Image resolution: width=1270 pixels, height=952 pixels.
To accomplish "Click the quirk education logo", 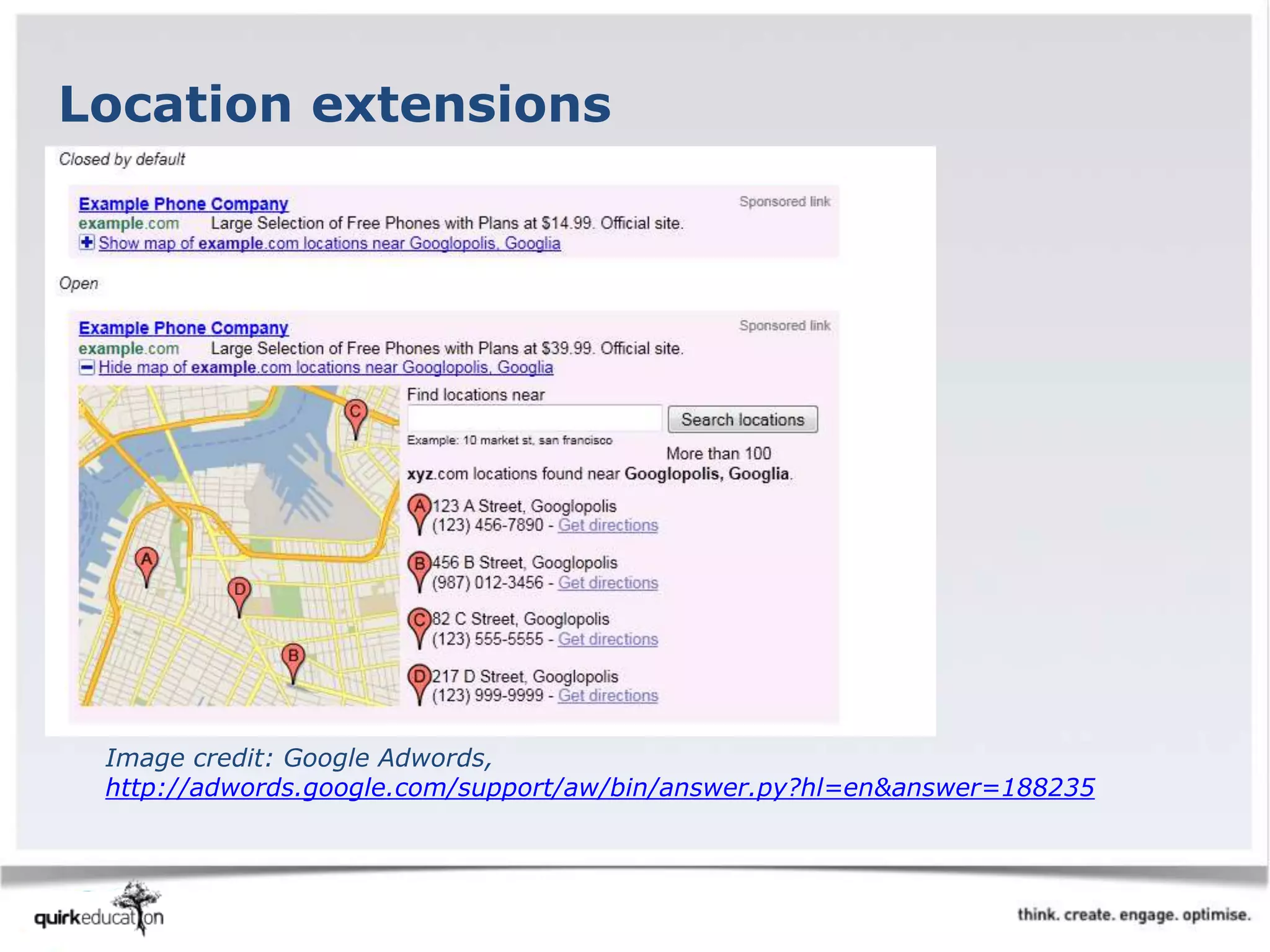I will tap(99, 910).
